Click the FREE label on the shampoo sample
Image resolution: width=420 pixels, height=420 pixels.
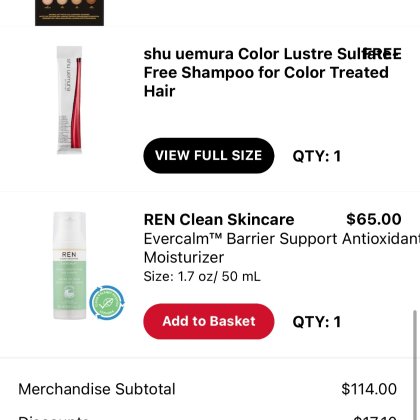click(382, 54)
